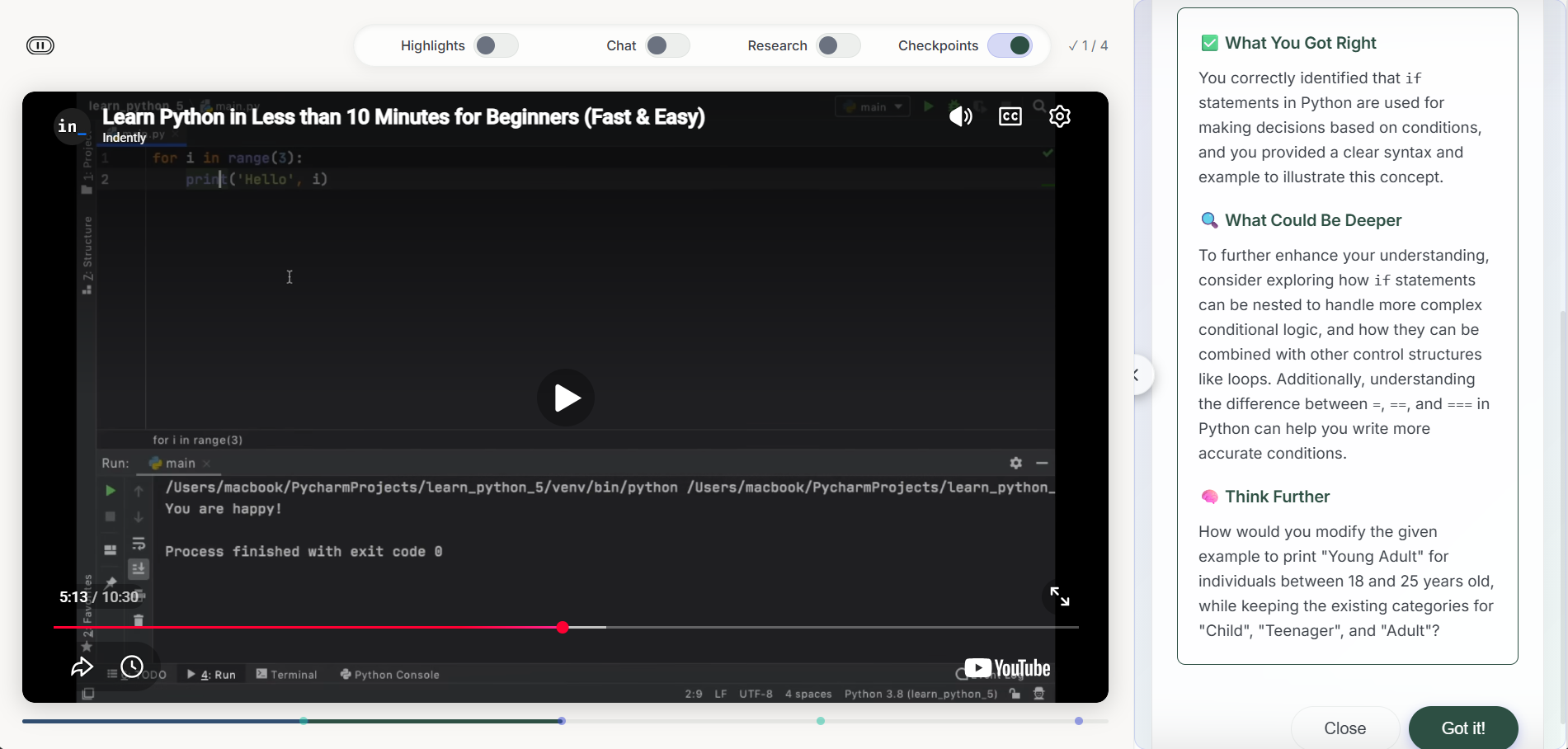Turn on the Chat toggle
The width and height of the screenshot is (1568, 749).
coord(666,45)
